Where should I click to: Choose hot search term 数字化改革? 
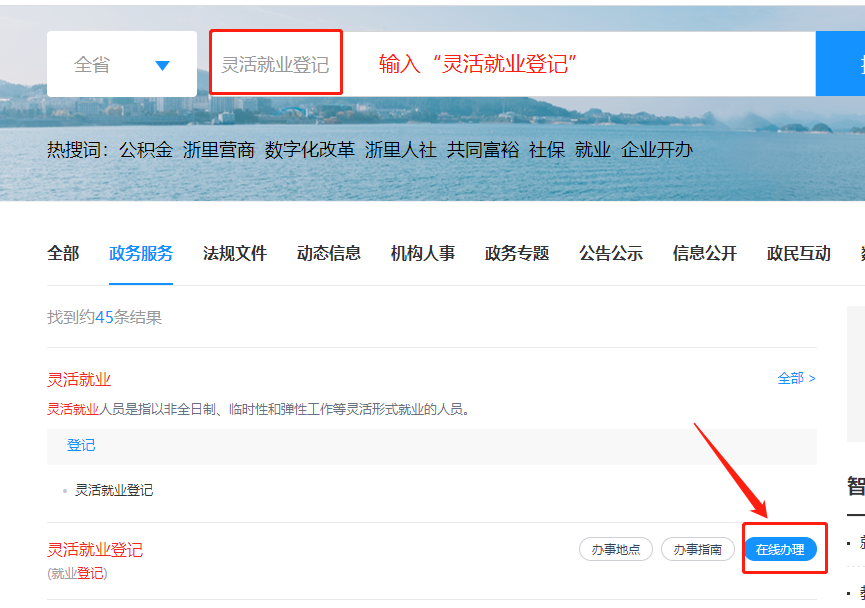coord(310,150)
